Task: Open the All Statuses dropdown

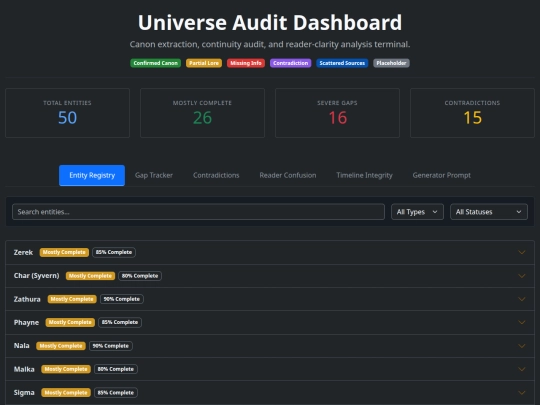Action: pyautogui.click(x=489, y=212)
